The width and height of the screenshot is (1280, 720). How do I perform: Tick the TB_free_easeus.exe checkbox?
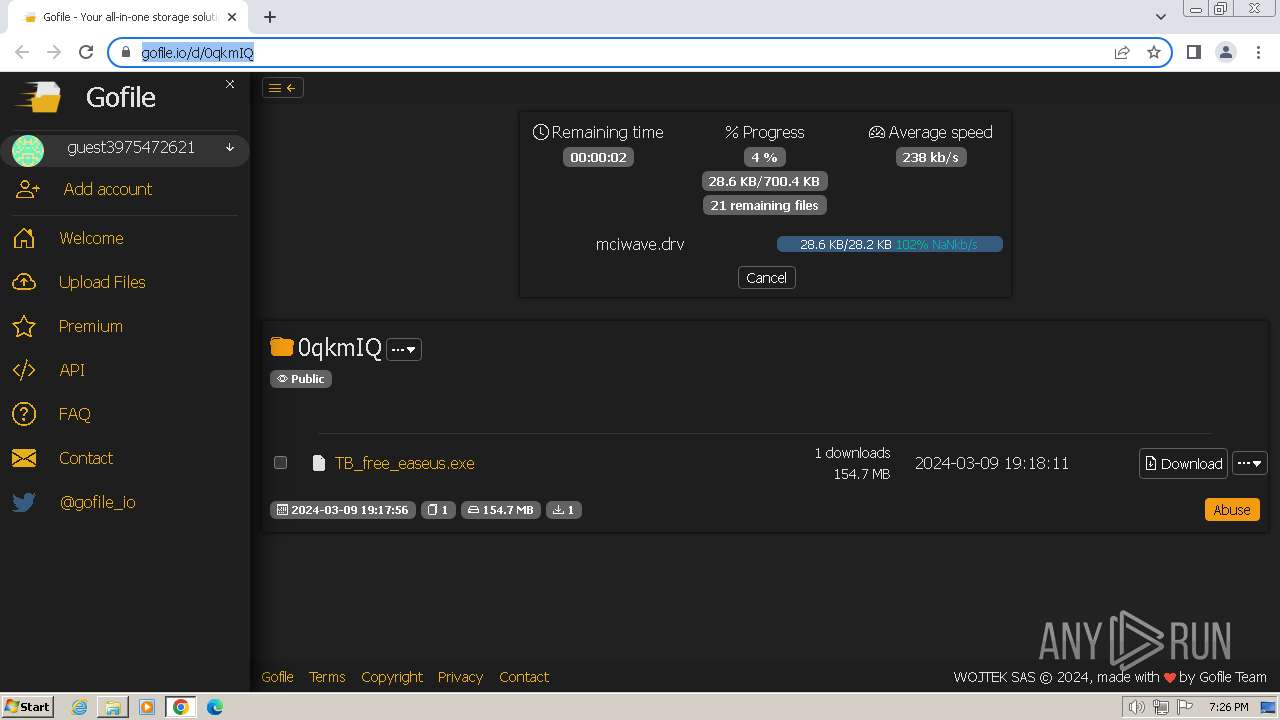(x=280, y=462)
